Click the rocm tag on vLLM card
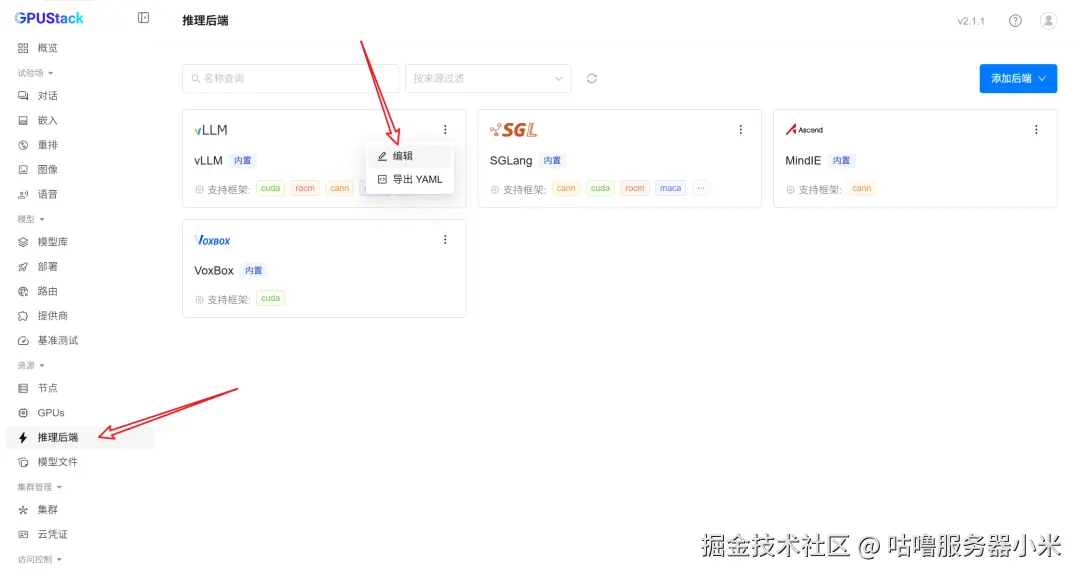The width and height of the screenshot is (1080, 578). pyautogui.click(x=305, y=188)
